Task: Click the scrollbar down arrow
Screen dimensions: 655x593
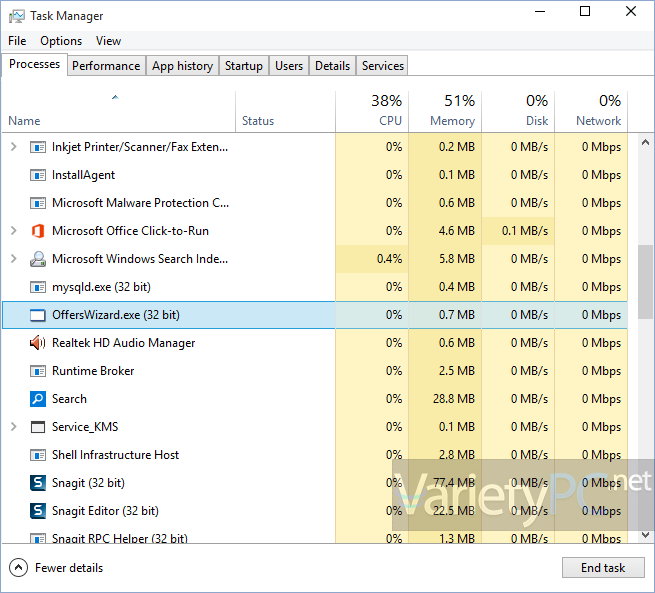Action: (x=645, y=535)
